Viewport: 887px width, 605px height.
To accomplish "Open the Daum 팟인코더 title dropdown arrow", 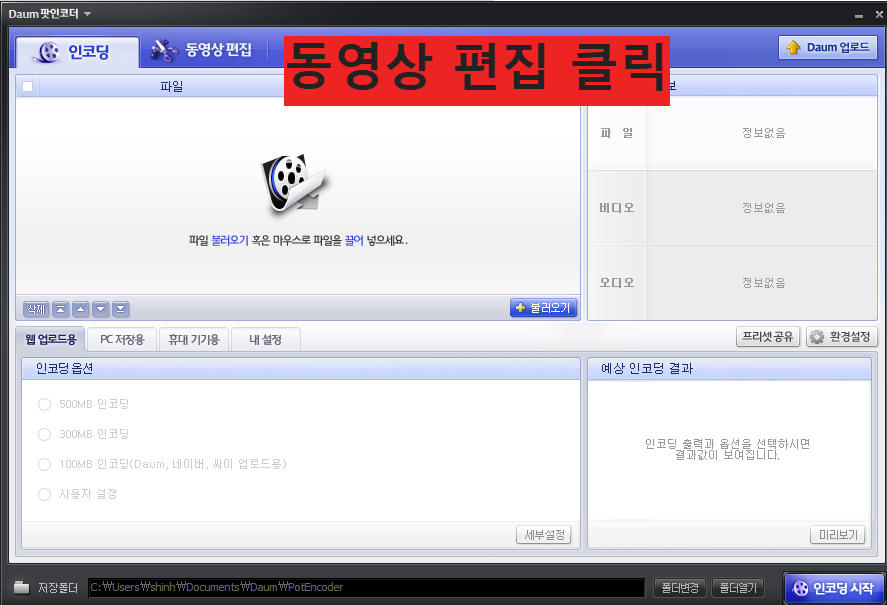I will point(87,14).
